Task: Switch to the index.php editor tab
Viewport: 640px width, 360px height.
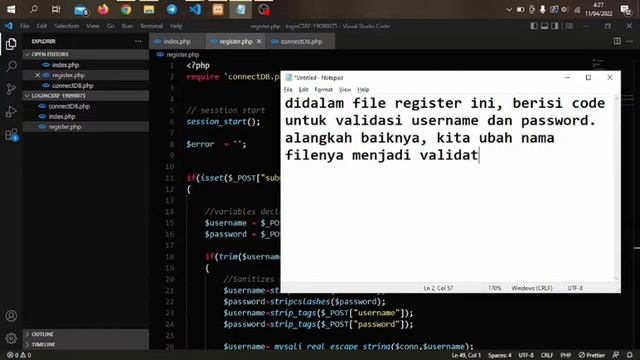Action: 177,42
